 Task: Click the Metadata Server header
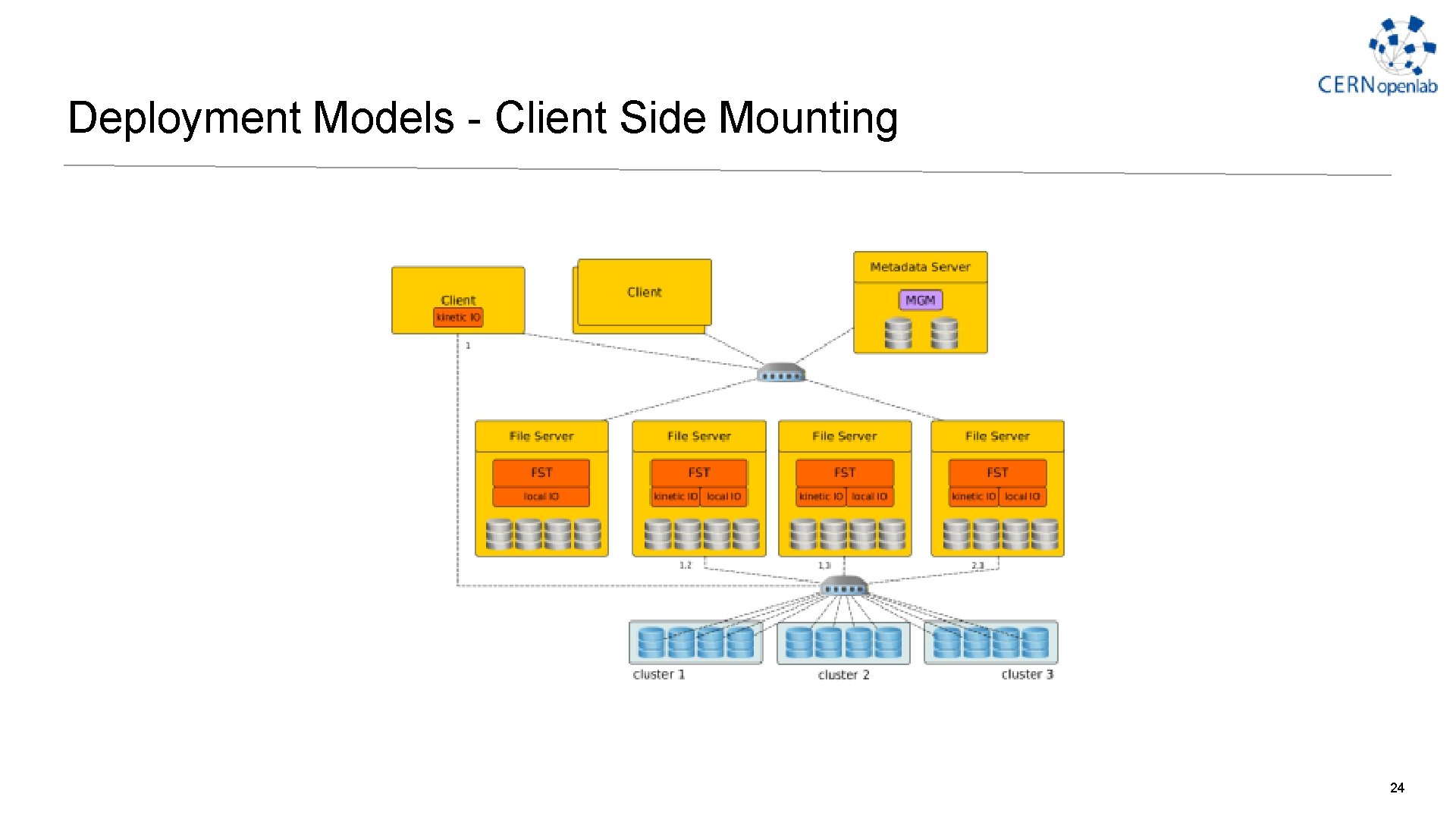pos(920,267)
